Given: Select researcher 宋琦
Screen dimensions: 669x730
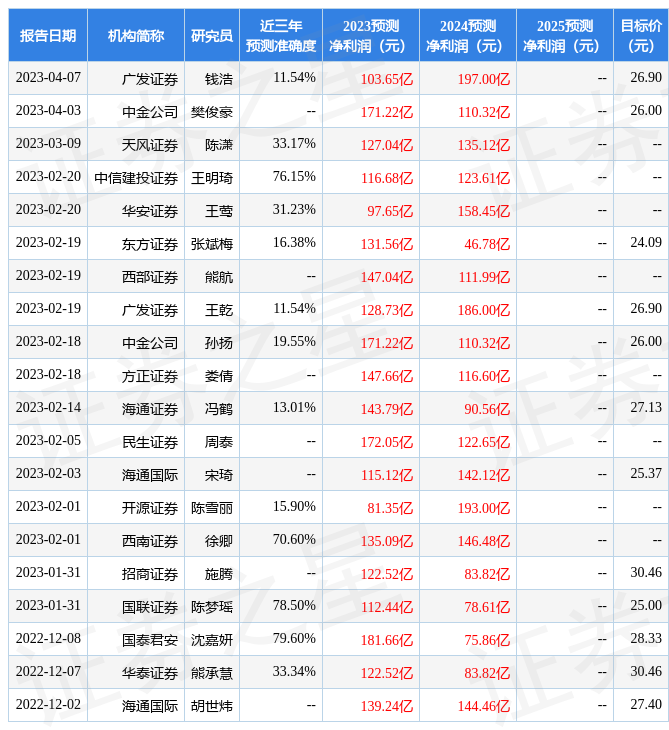Looking at the screenshot, I should pyautogui.click(x=219, y=475).
